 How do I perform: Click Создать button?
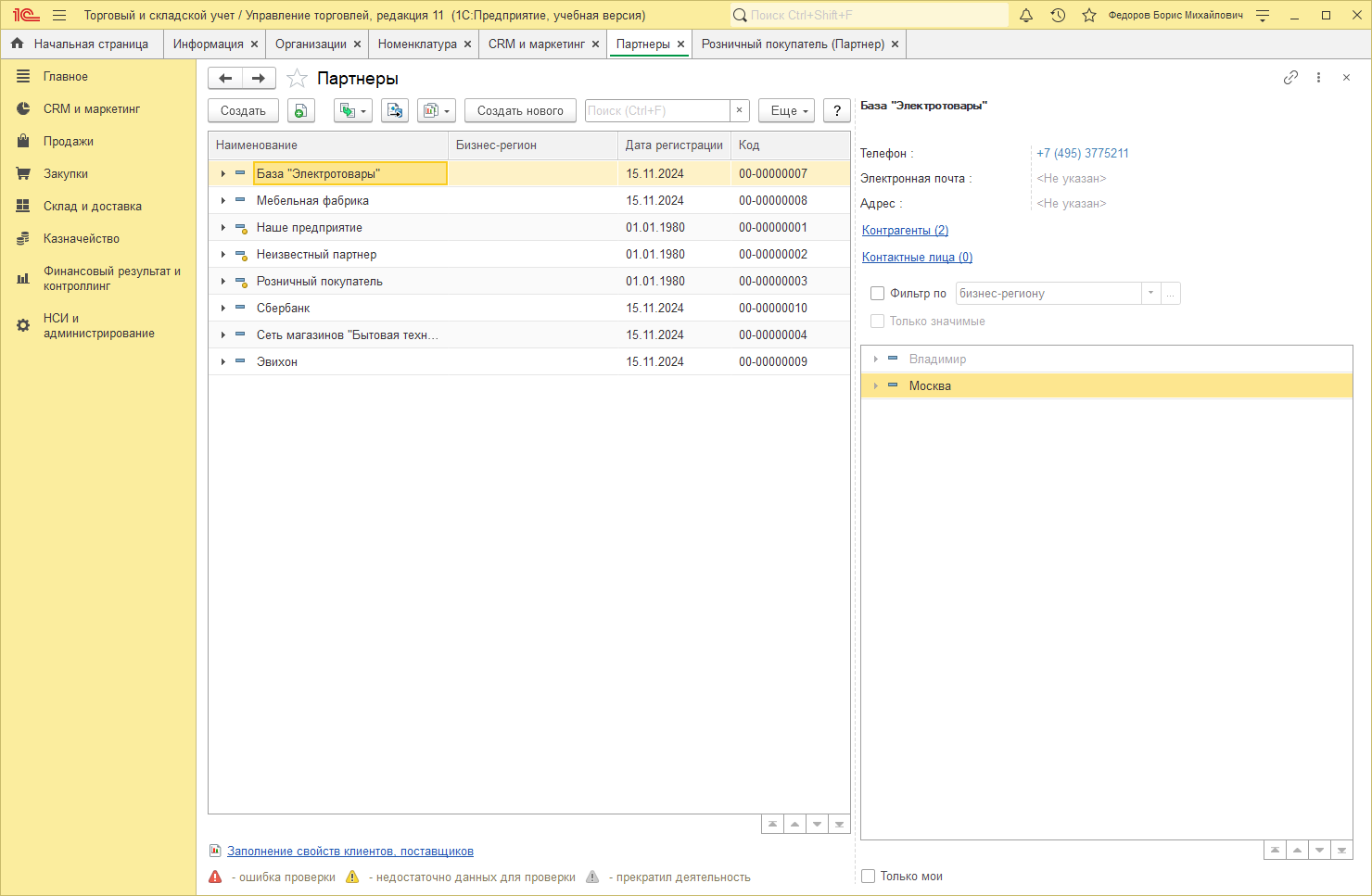(243, 110)
